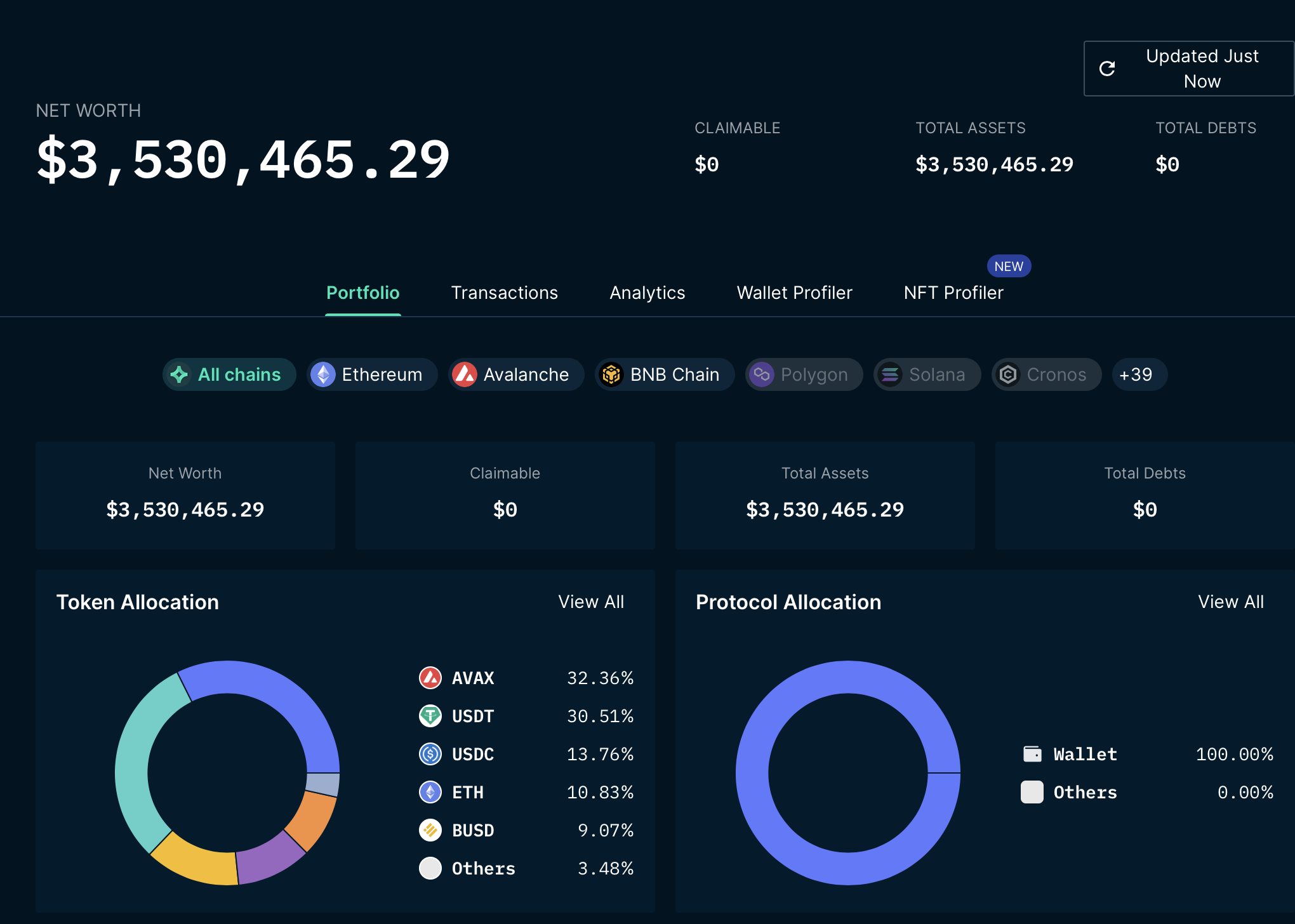
Task: Click the Wallet icon in Protocol Allocation
Action: tap(1032, 754)
